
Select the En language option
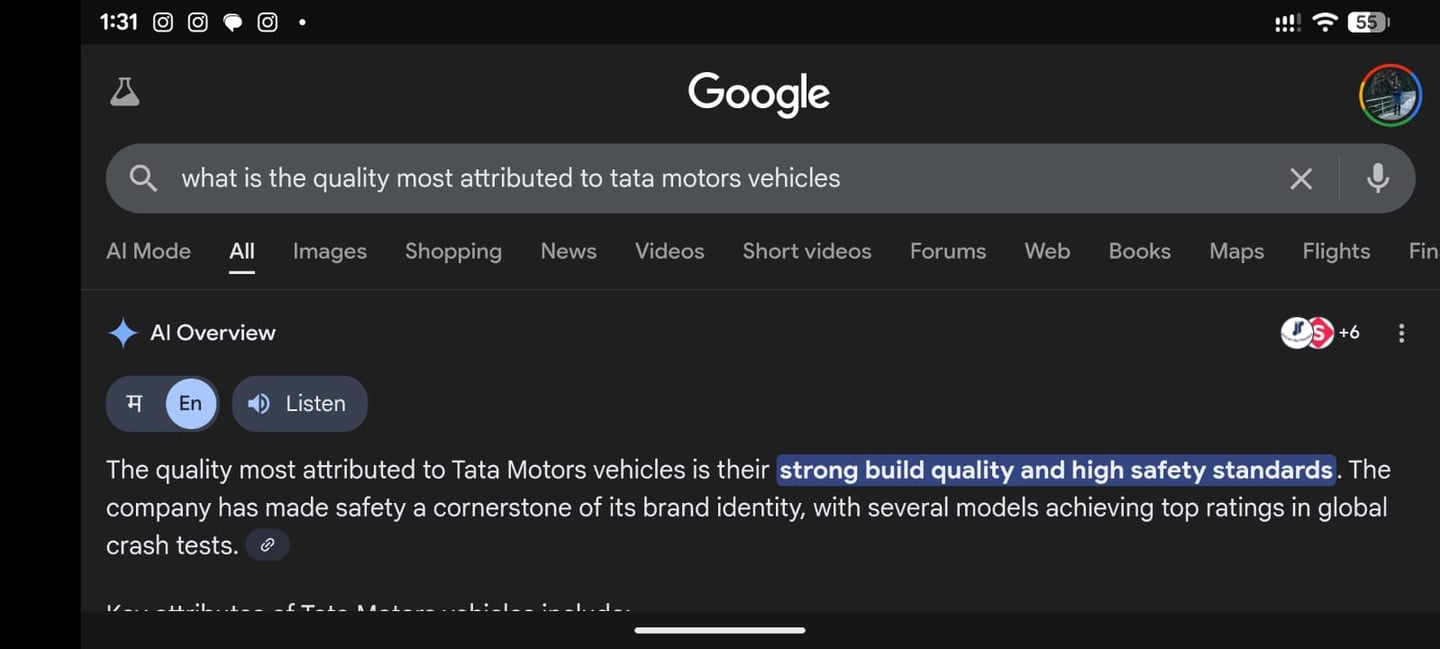pos(190,404)
